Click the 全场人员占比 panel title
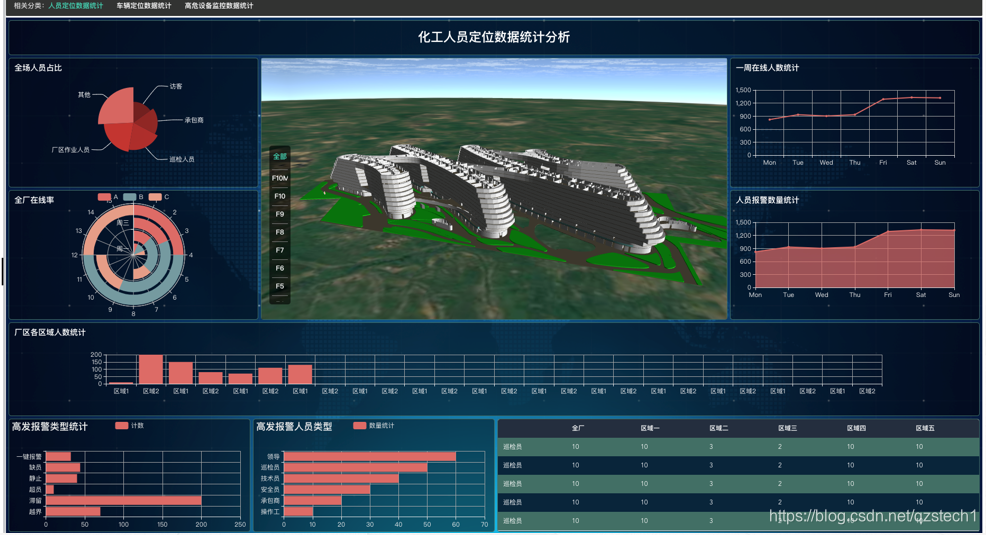This screenshot has width=986, height=535. click(x=38, y=68)
